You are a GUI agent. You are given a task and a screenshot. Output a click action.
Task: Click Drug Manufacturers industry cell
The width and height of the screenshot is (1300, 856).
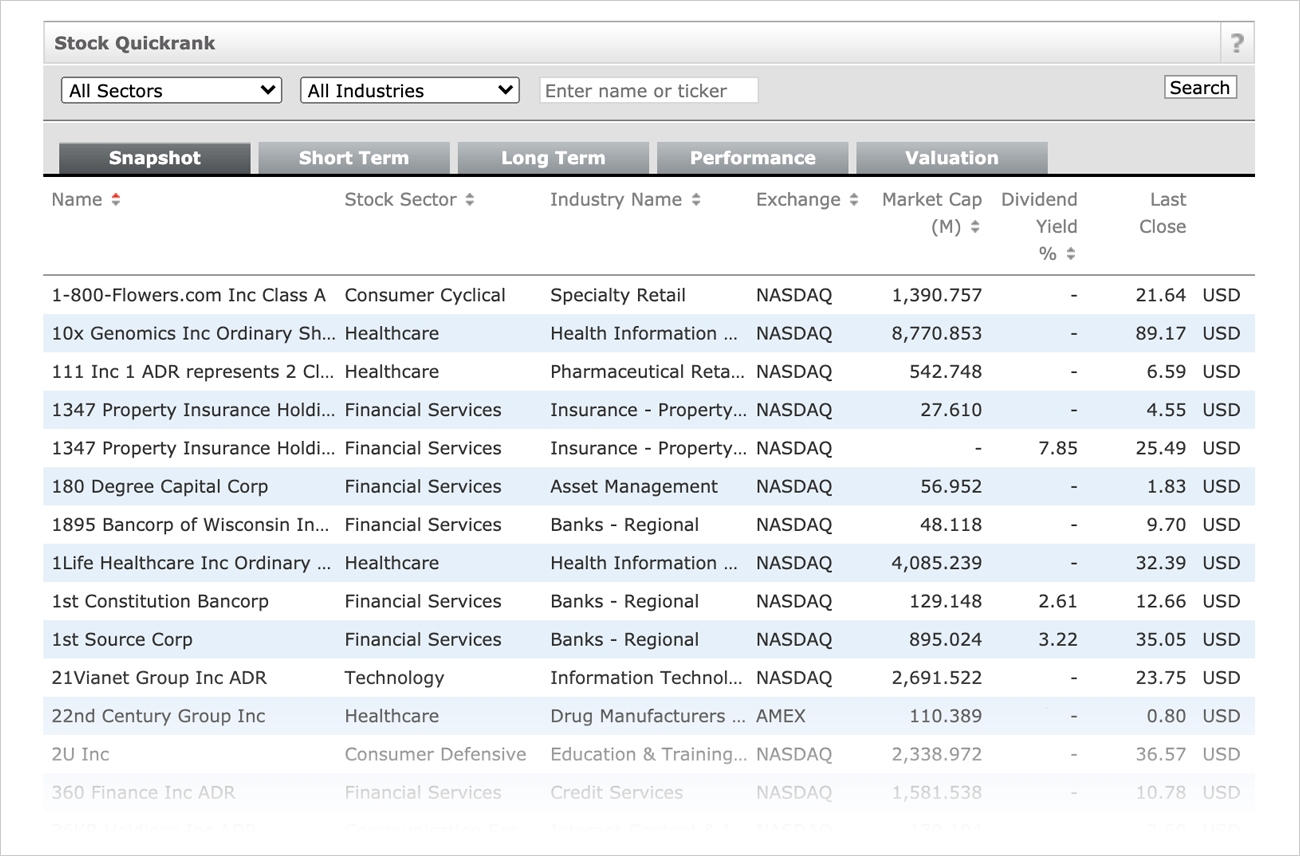[648, 716]
